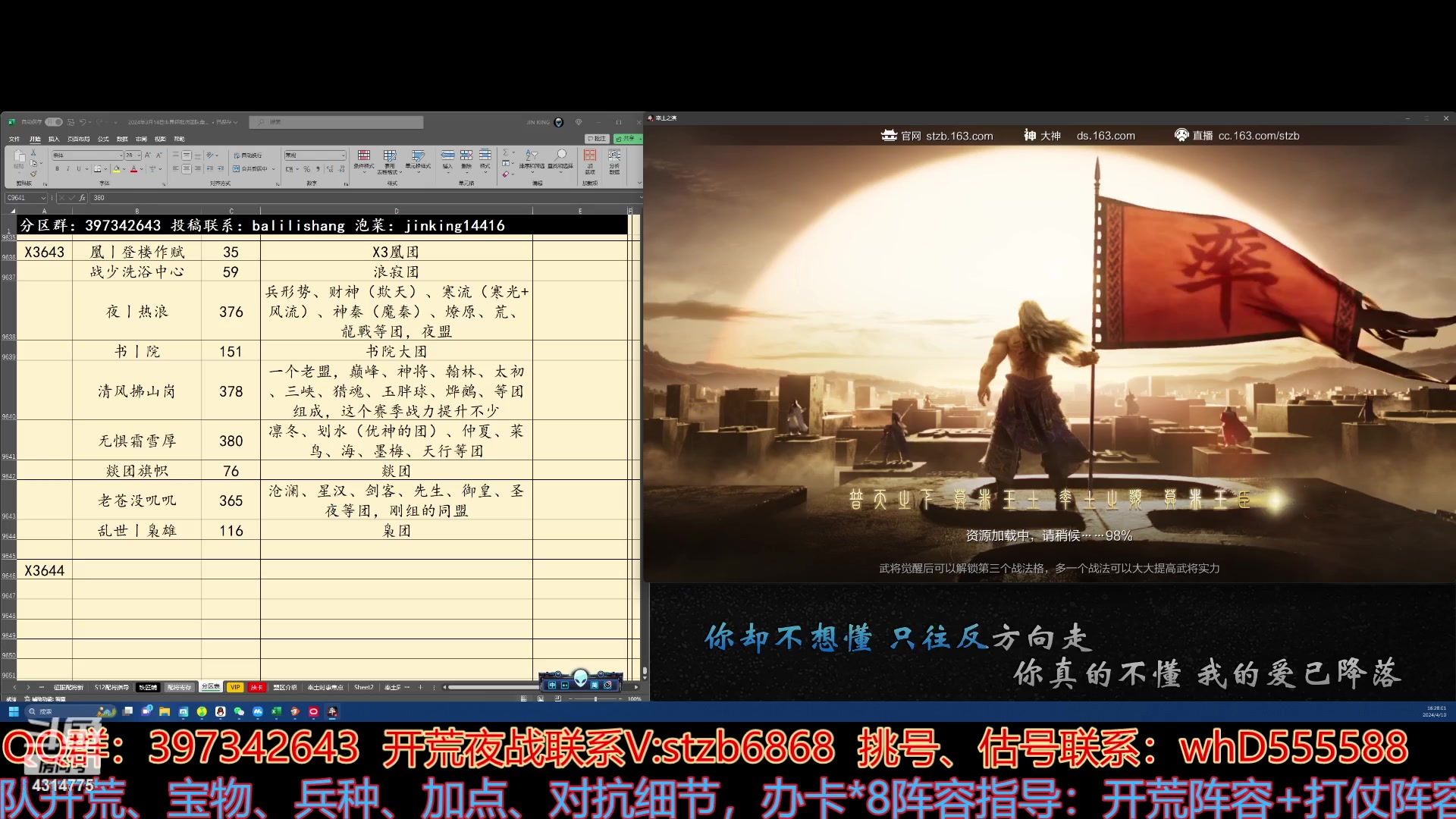Open the cell borders dropdown
Screen dimensions: 1456x819
click(105, 168)
